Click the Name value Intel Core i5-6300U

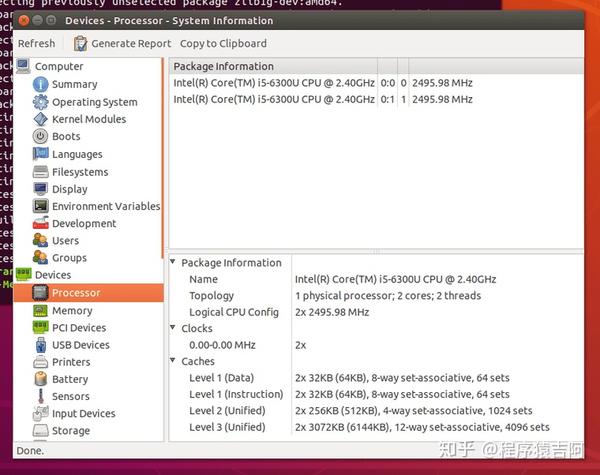point(396,279)
